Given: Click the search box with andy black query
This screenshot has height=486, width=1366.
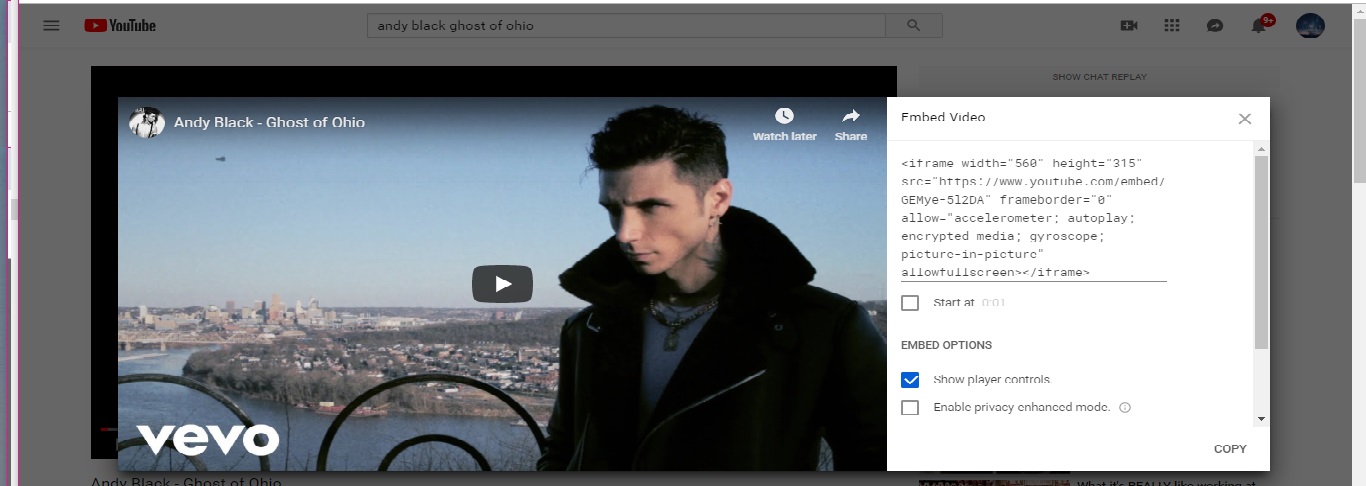Looking at the screenshot, I should [627, 25].
